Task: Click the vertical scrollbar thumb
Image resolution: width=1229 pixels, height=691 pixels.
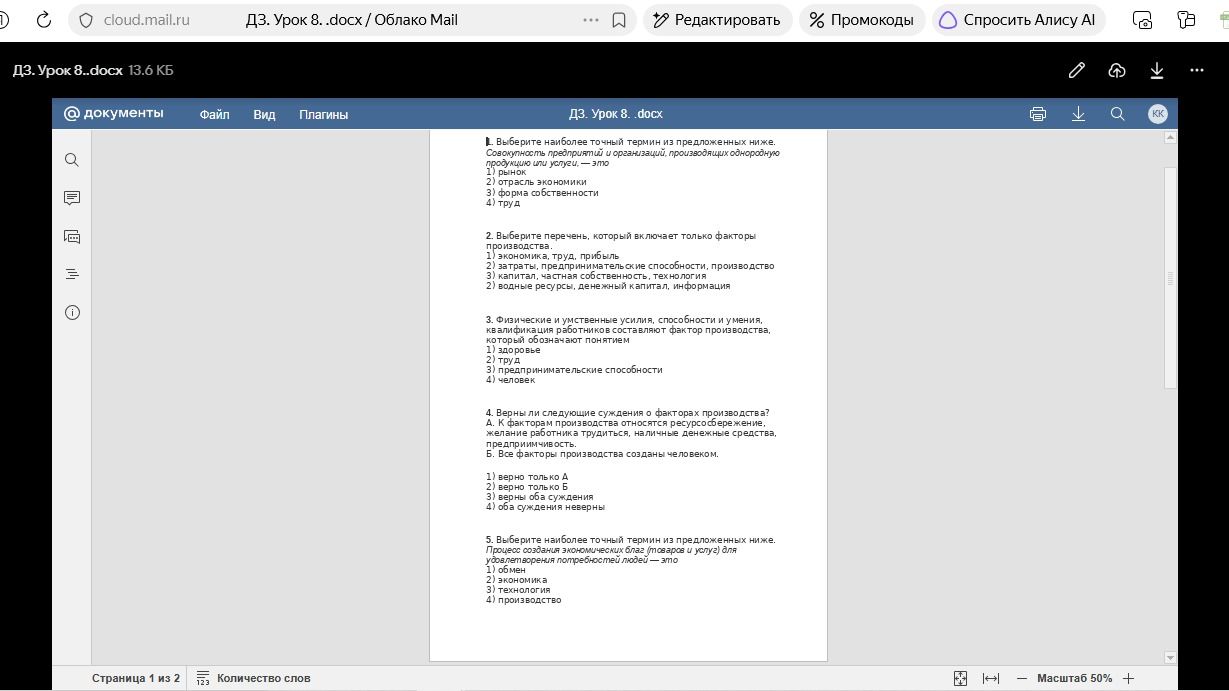Action: point(1171,278)
